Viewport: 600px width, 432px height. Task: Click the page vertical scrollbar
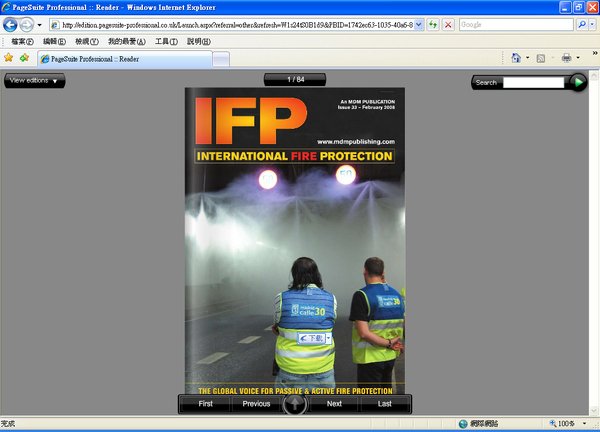594,243
